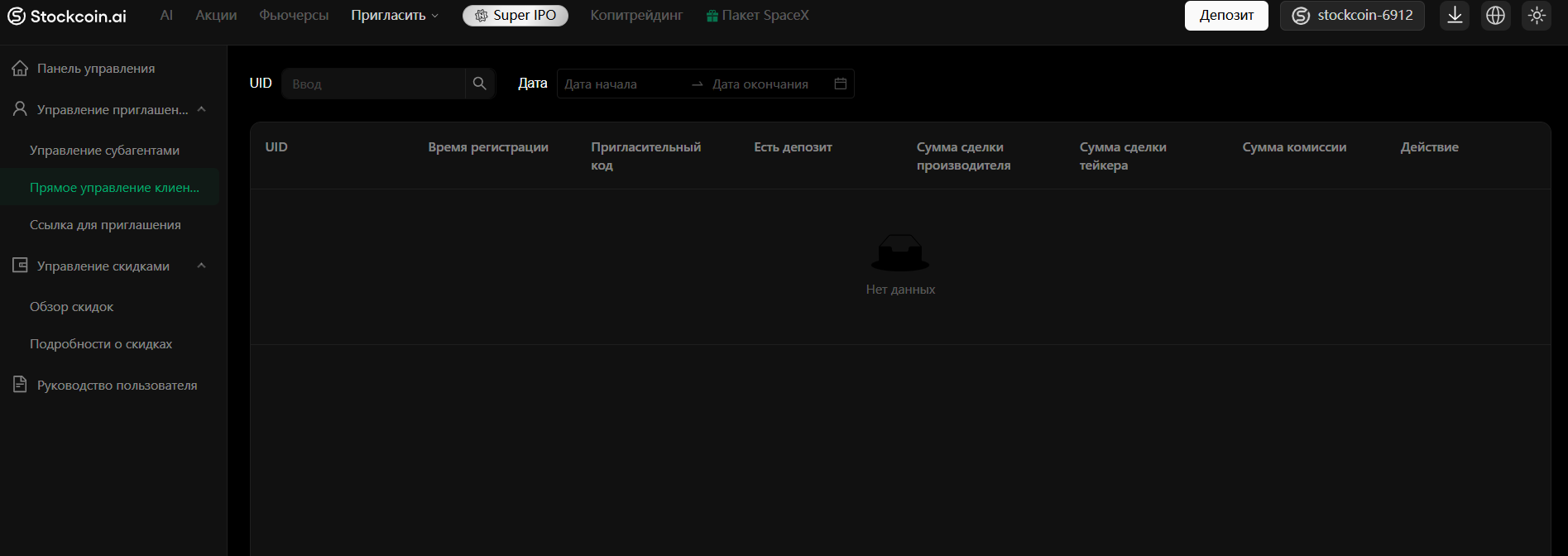This screenshot has width=1568, height=556.
Task: Open Руководство пользователя
Action: pyautogui.click(x=117, y=386)
